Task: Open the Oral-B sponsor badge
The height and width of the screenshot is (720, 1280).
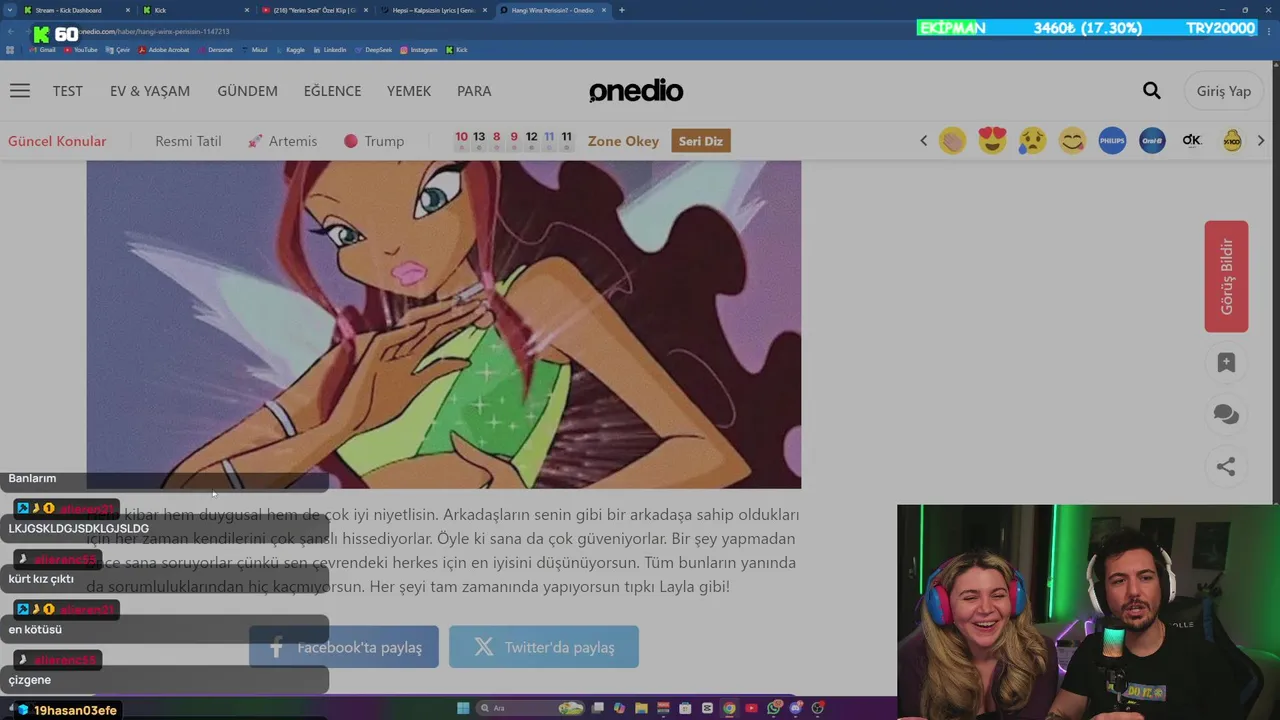Action: click(1152, 141)
